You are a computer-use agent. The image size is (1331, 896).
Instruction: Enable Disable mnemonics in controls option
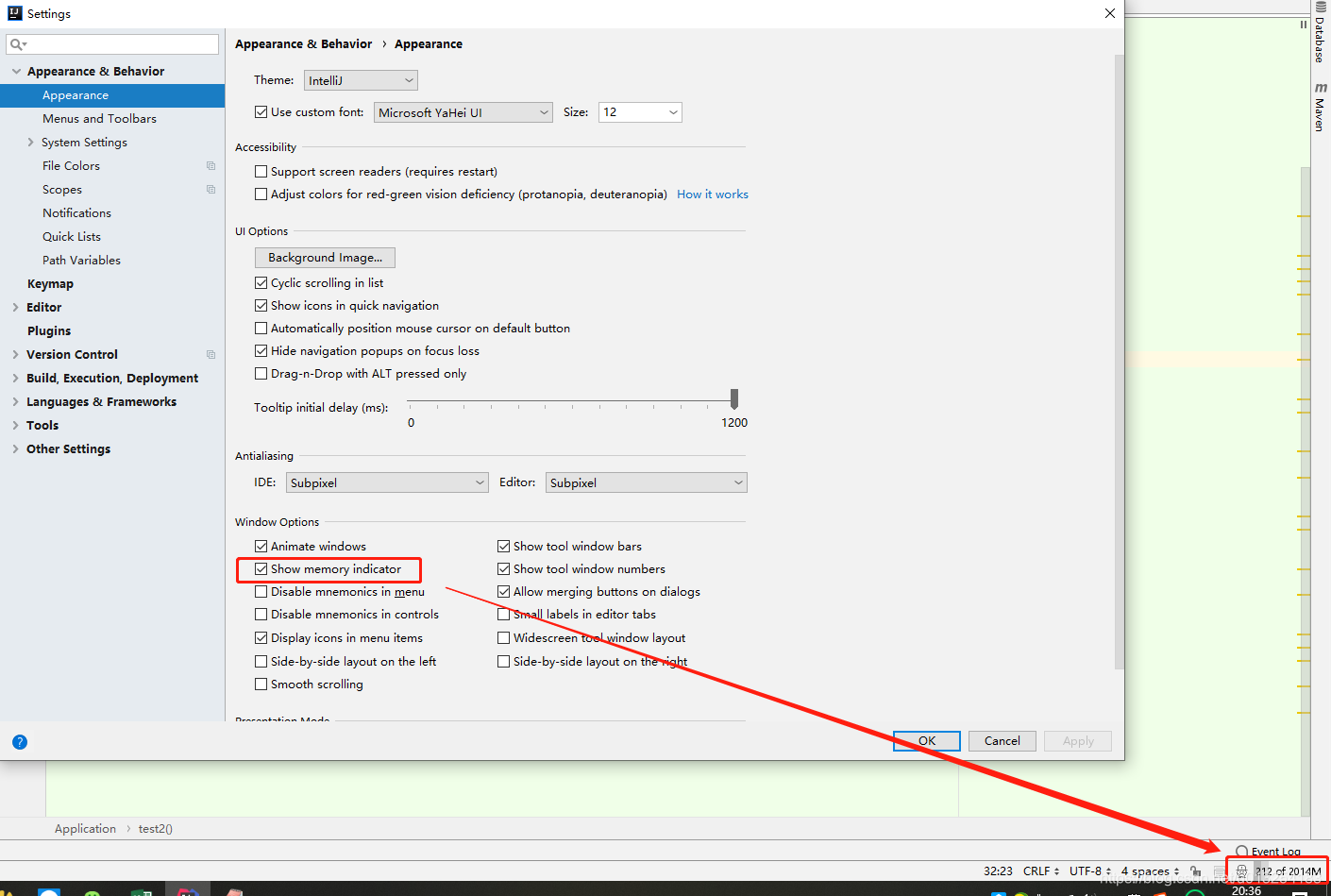[x=261, y=615]
